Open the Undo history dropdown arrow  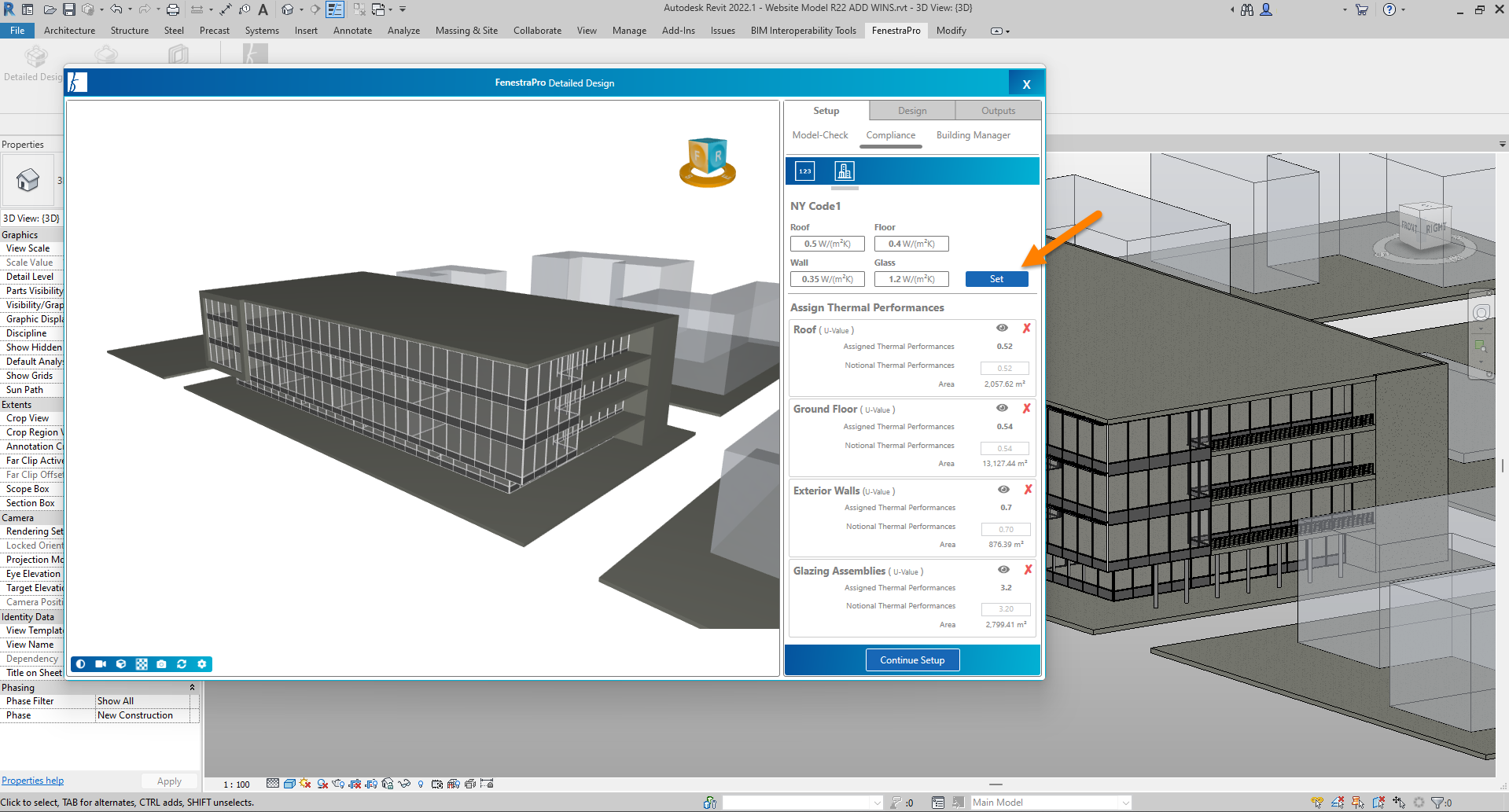coord(130,9)
